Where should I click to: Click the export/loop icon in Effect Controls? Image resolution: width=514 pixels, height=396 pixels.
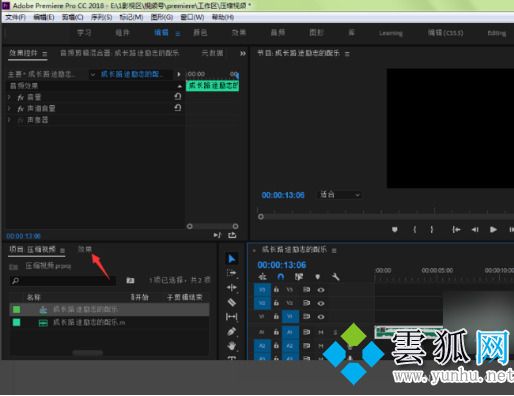coord(232,235)
